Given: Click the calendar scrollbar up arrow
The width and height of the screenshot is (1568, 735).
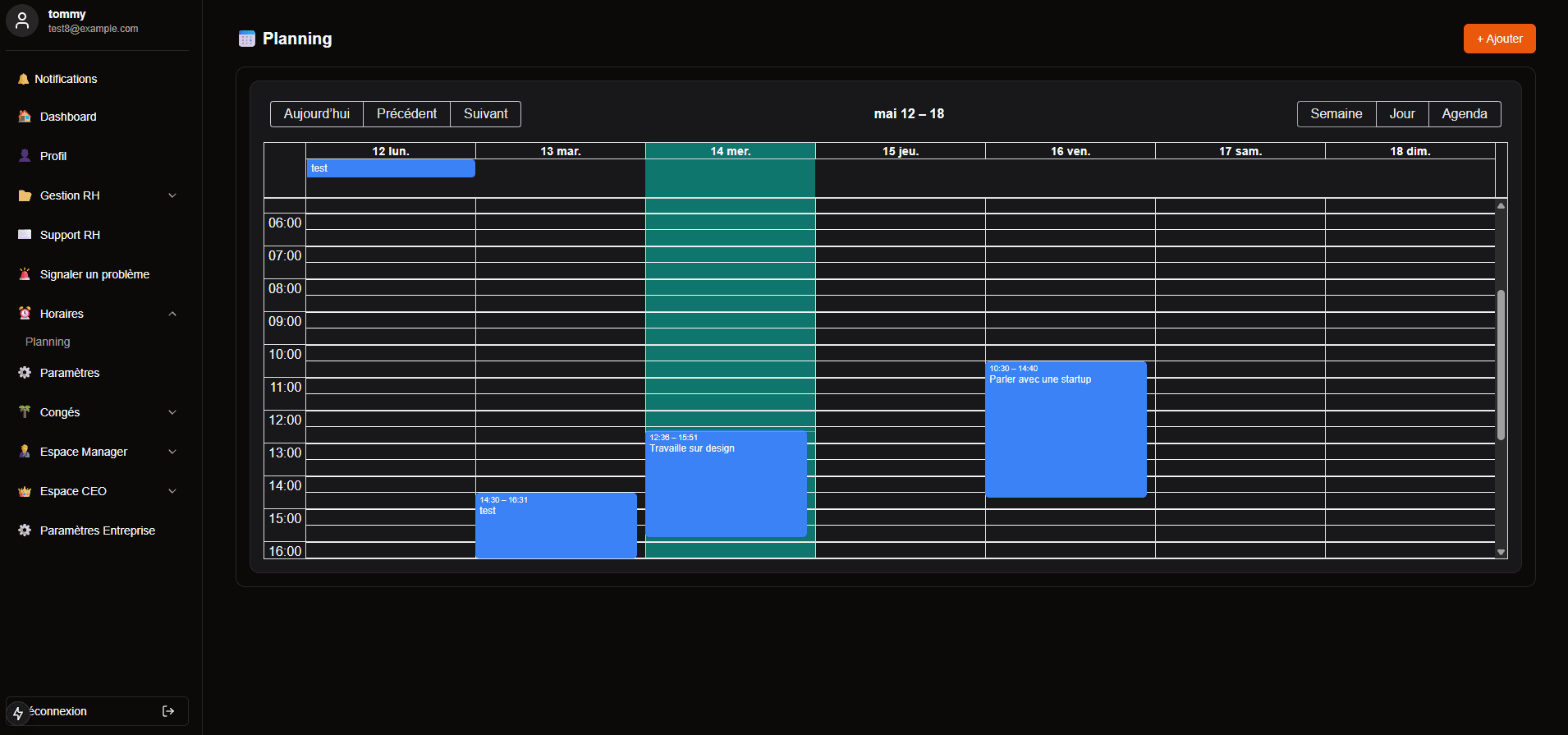Looking at the screenshot, I should [x=1501, y=206].
